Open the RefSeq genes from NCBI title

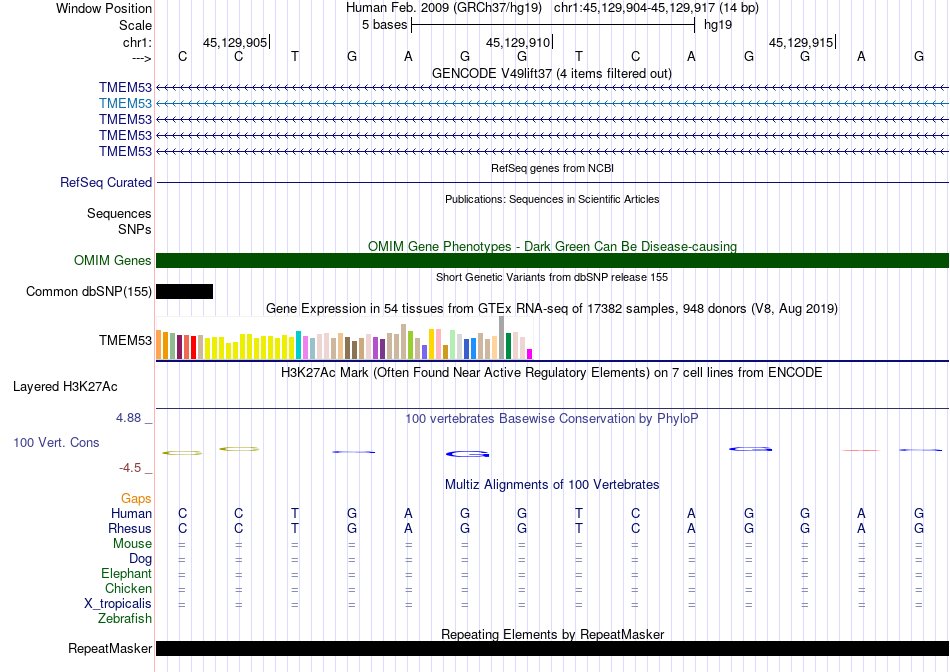552,168
